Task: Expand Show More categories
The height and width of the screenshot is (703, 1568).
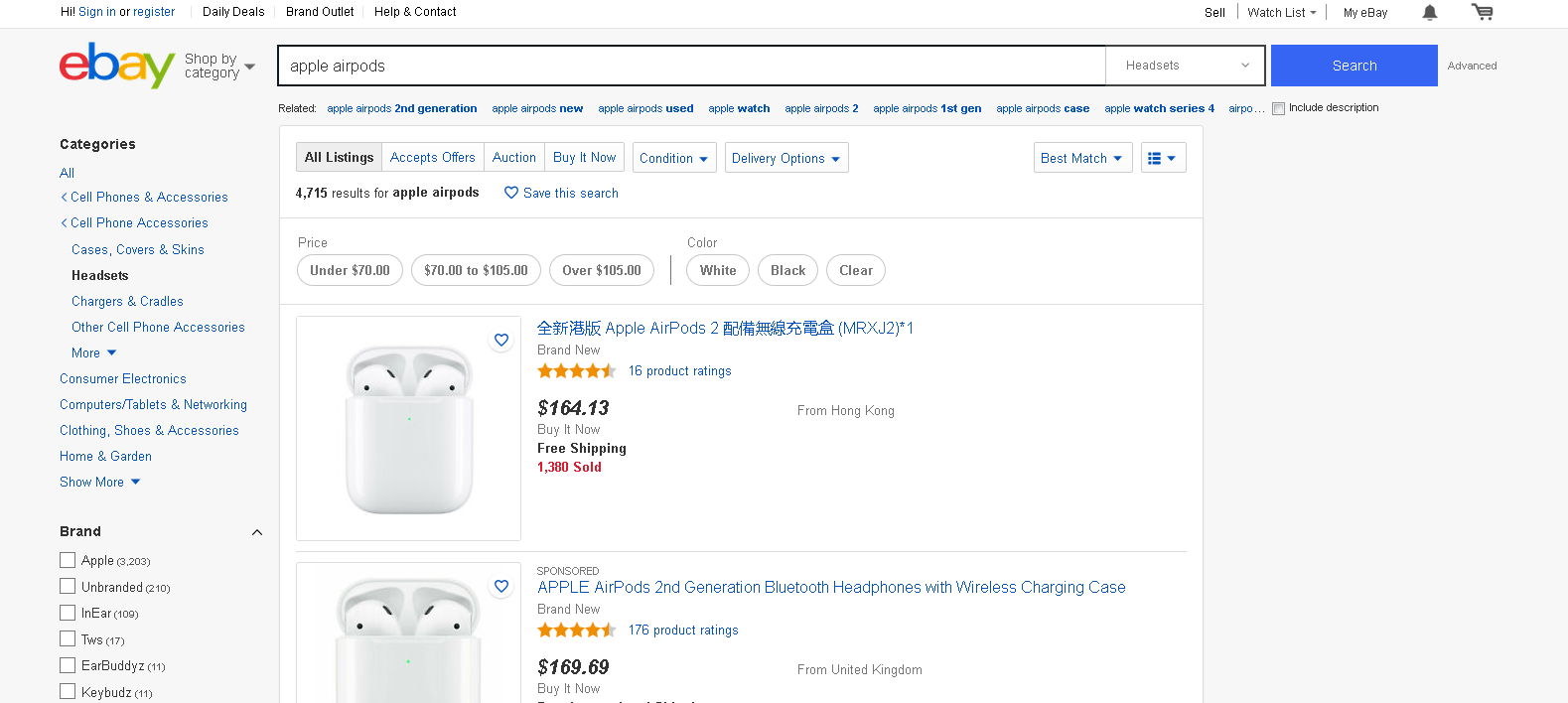Action: (x=100, y=482)
